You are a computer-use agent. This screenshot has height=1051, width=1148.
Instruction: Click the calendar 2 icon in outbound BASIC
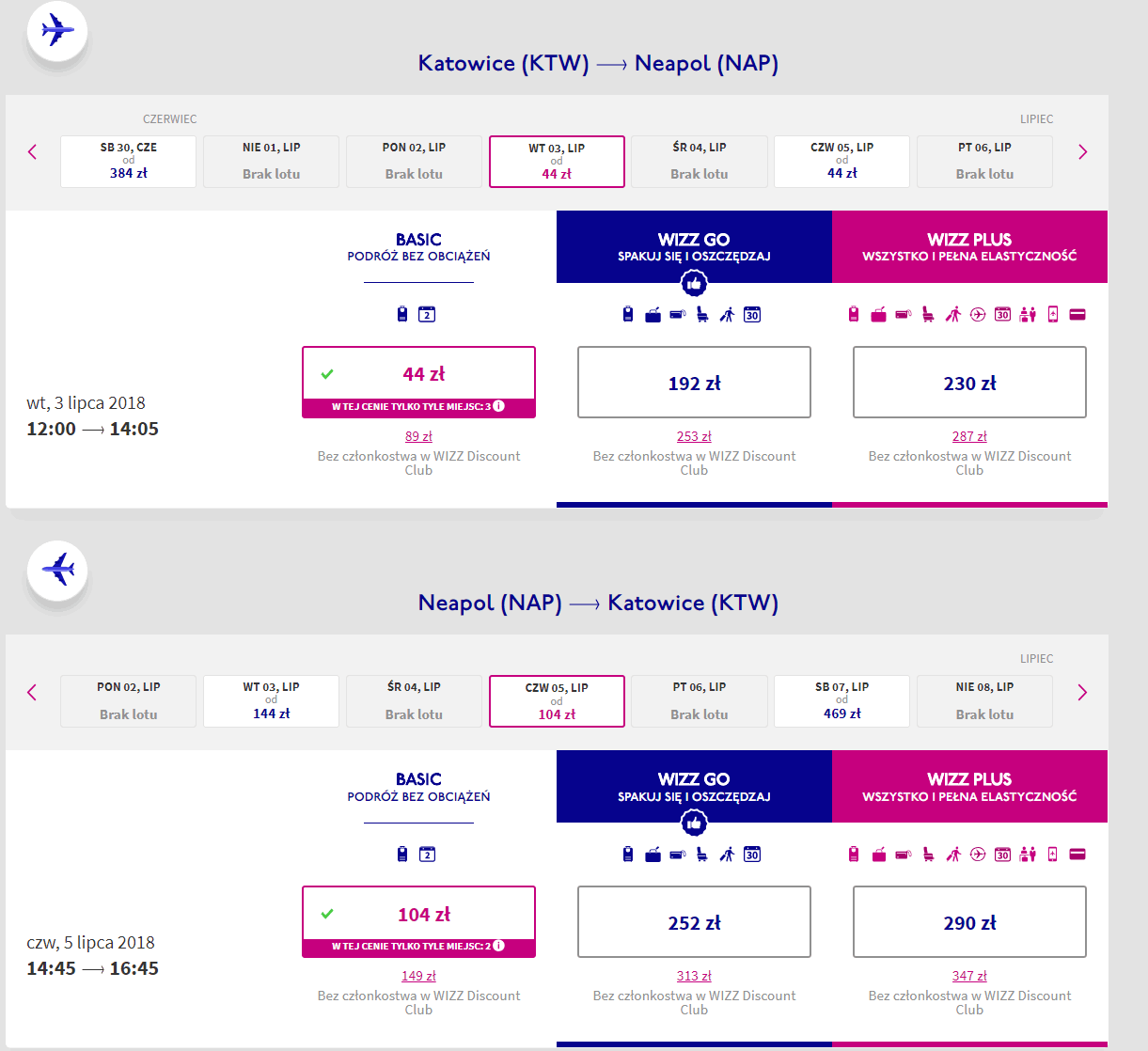[x=427, y=315]
